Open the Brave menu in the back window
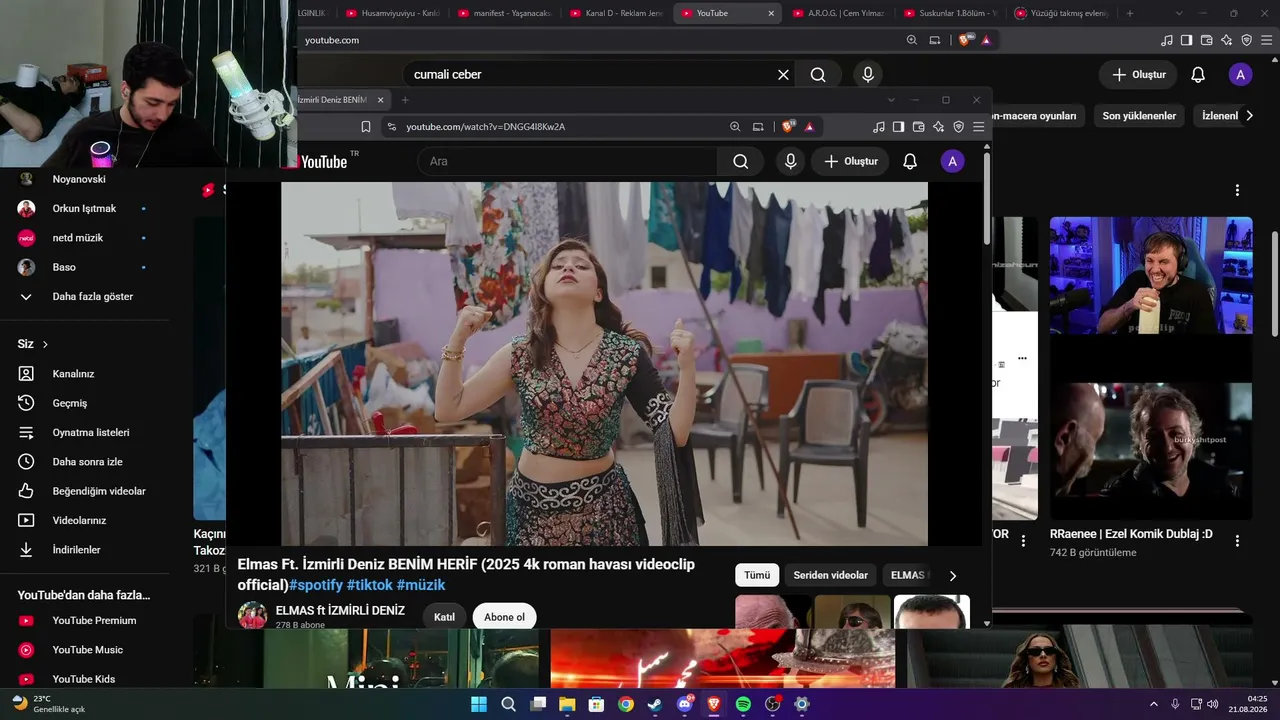The width and height of the screenshot is (1280, 720). 1266,40
